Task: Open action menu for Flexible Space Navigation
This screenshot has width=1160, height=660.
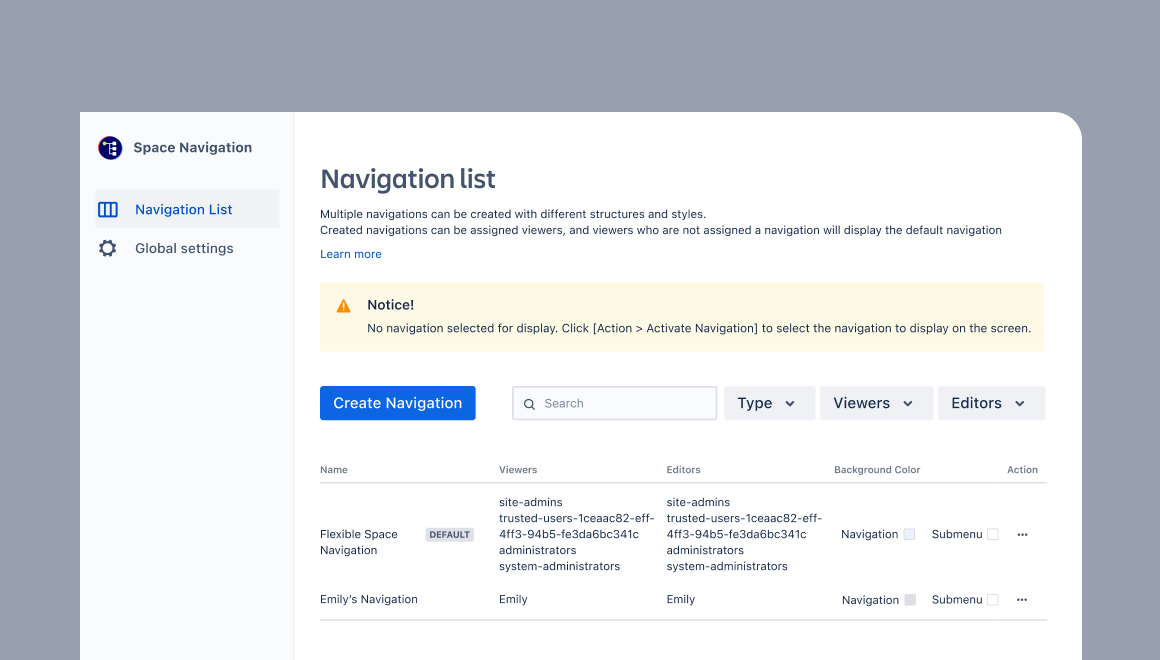Action: (1022, 534)
